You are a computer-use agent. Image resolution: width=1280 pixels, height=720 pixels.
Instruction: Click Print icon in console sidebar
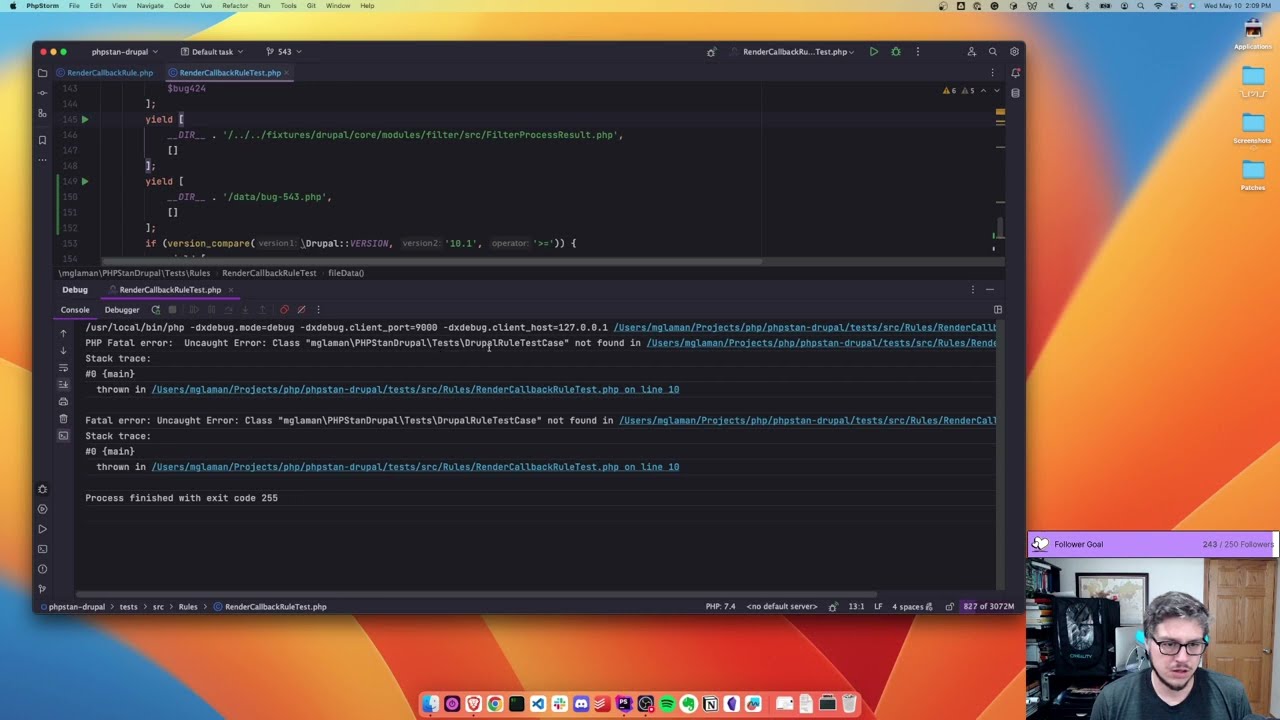click(x=63, y=401)
